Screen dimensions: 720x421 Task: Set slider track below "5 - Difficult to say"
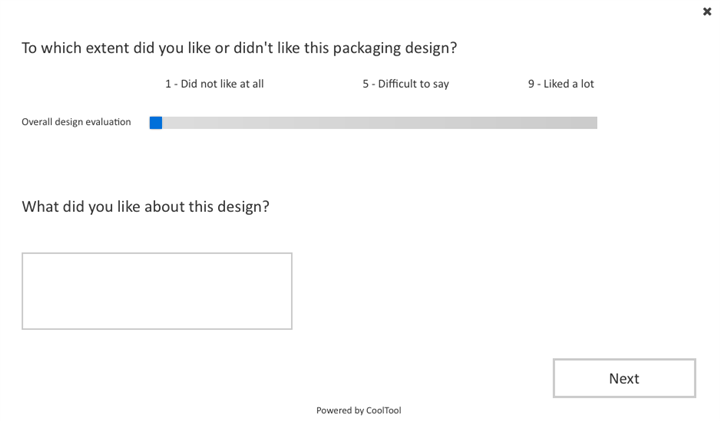(405, 123)
